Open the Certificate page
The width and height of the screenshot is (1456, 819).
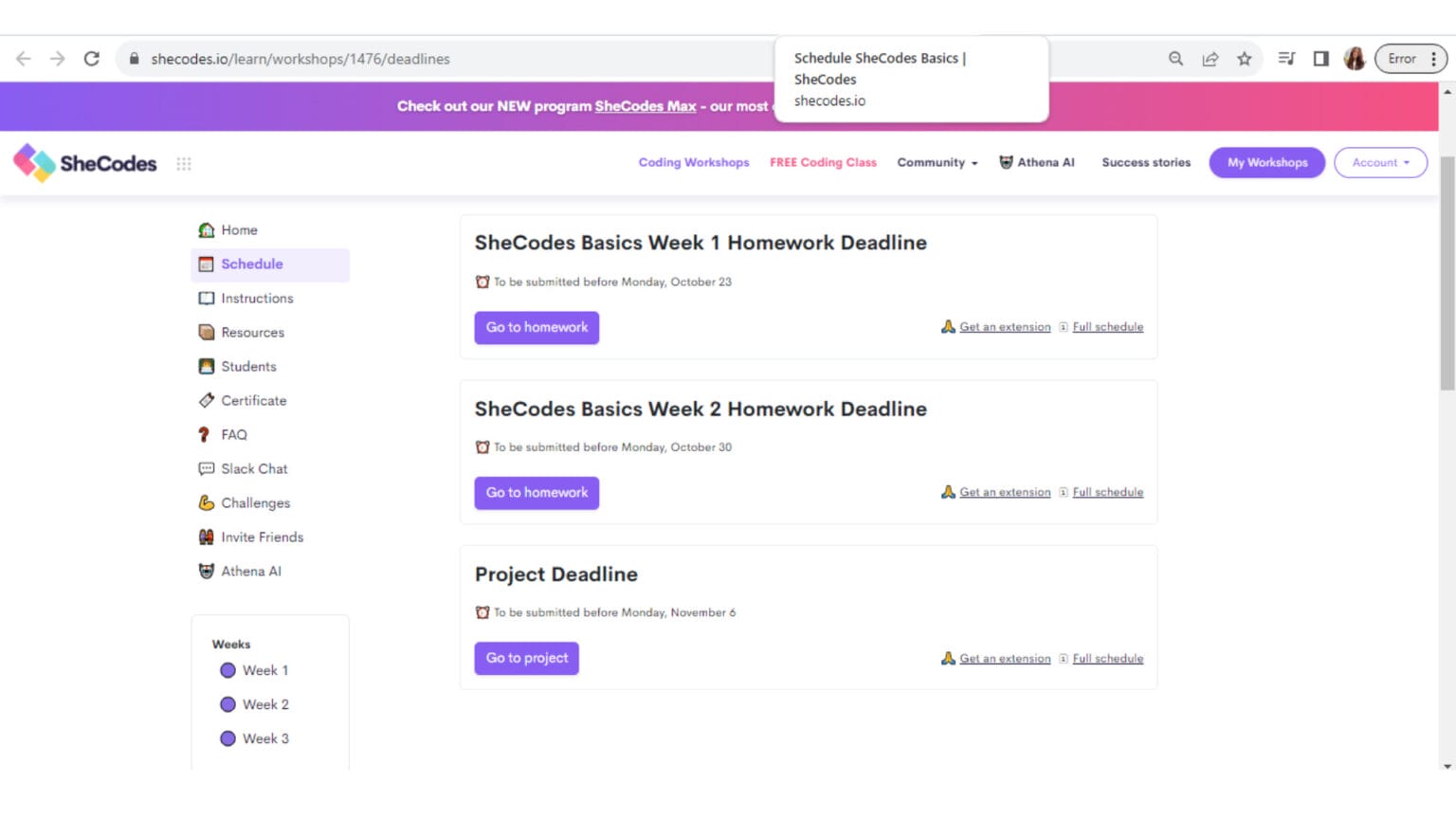pos(253,400)
